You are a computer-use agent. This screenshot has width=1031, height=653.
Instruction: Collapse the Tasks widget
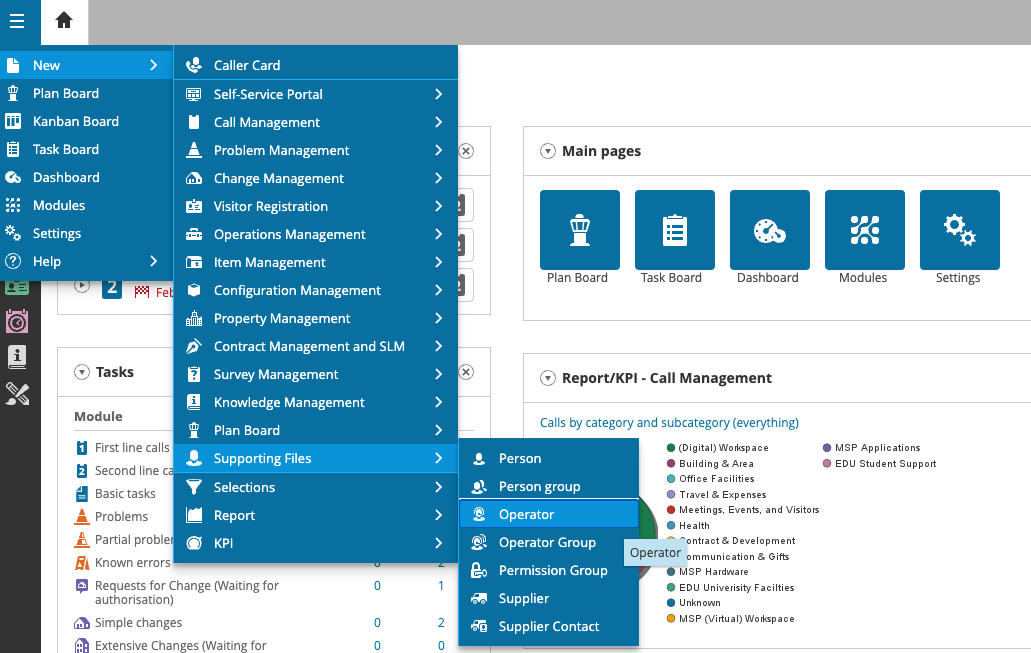(81, 372)
